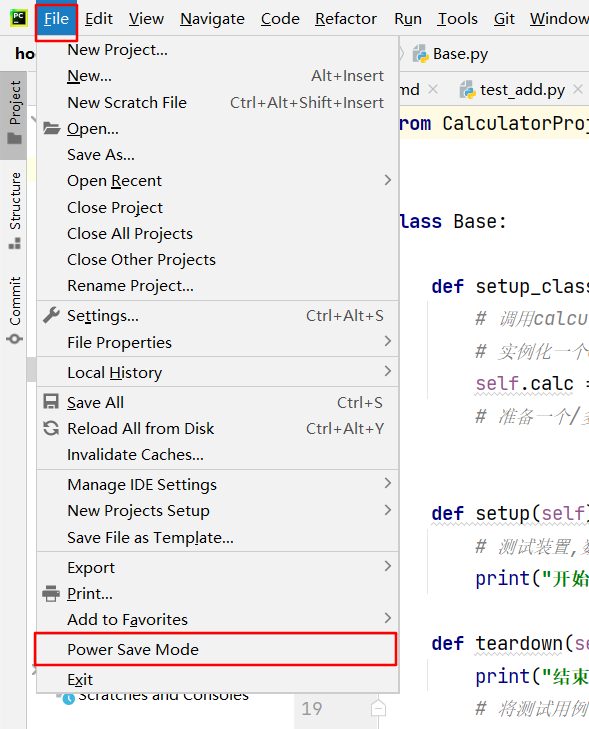Image resolution: width=589 pixels, height=729 pixels.
Task: Expand the Export submenu arrow
Action: coord(388,566)
